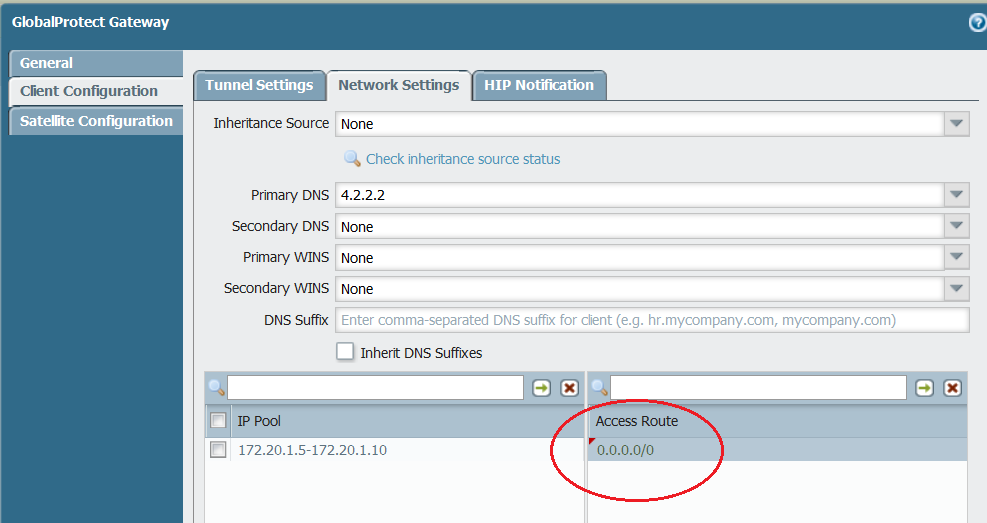Click the Secondary DNS field showing None
Viewport: 987px width, 523px height.
pos(640,225)
